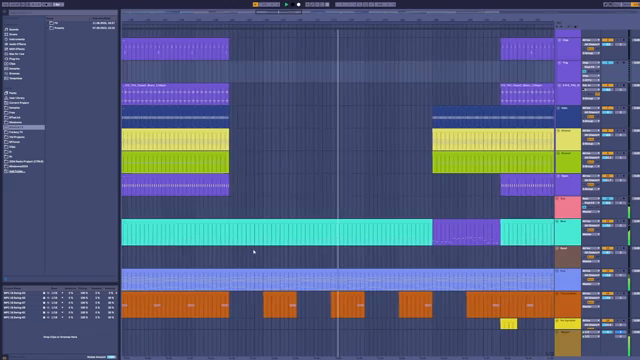Open the Plug-ins category
This screenshot has height=360, width=640.
click(14, 59)
